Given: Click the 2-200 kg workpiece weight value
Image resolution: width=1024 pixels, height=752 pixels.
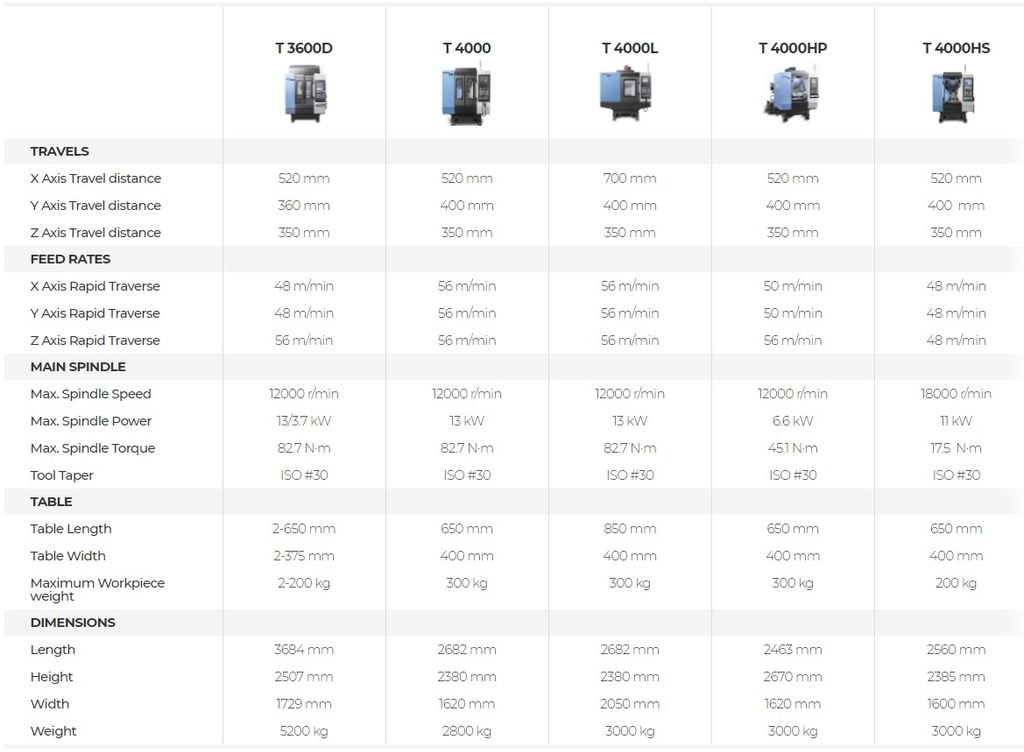Looking at the screenshot, I should (304, 583).
